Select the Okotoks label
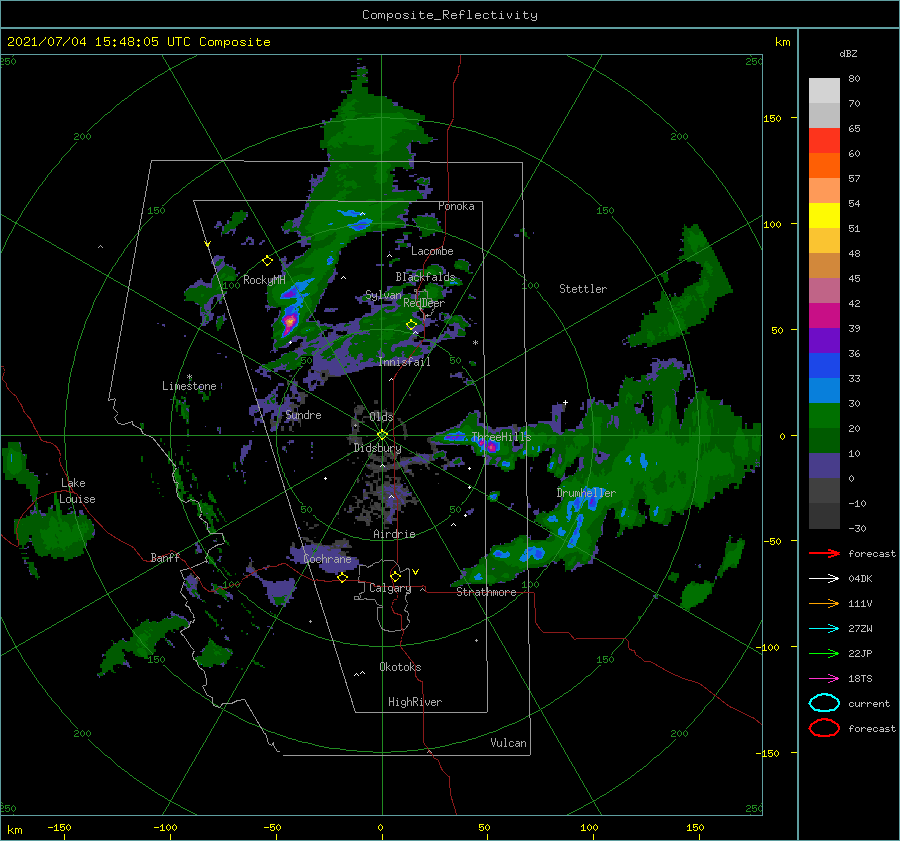The height and width of the screenshot is (841, 900). [400, 667]
